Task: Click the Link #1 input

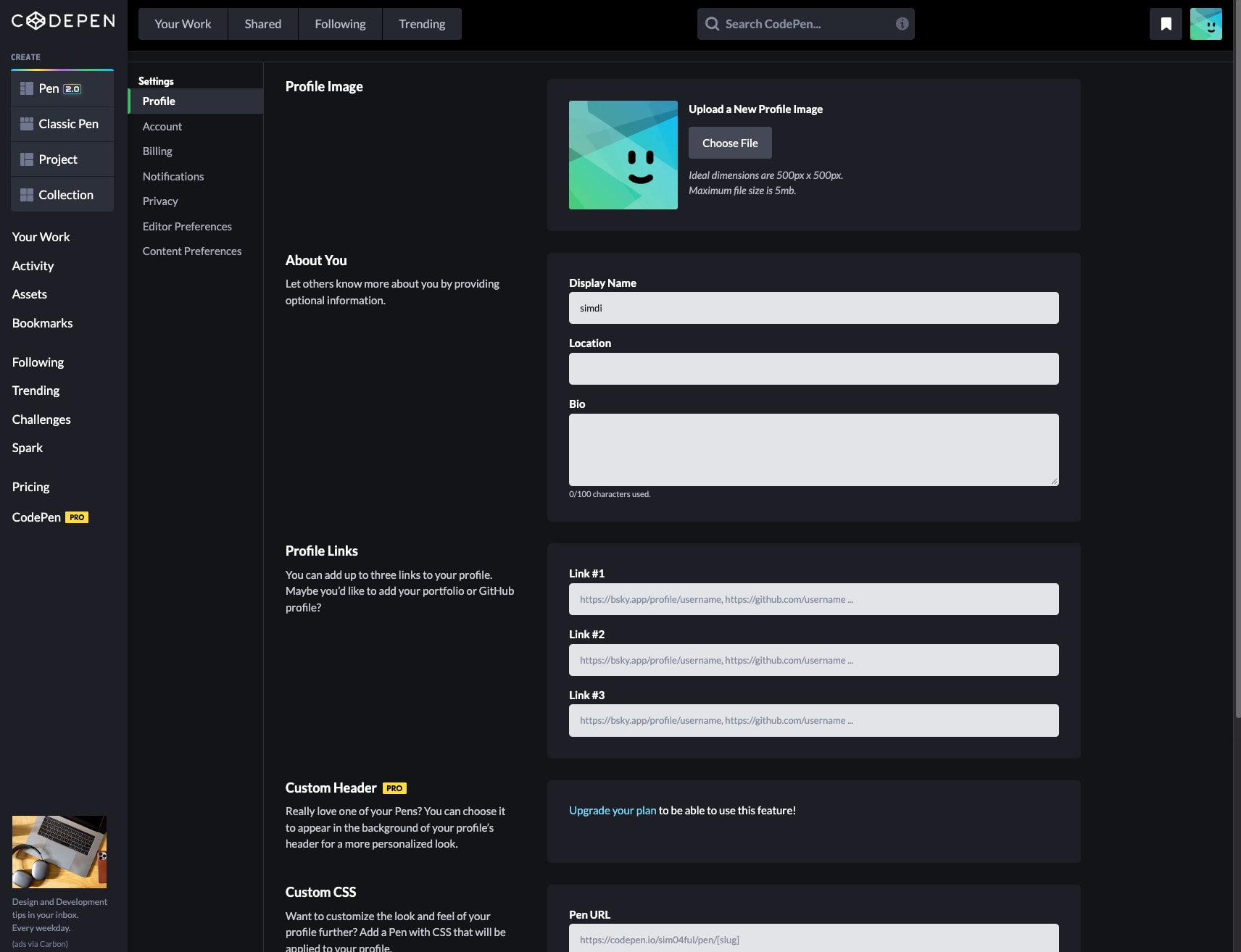Action: point(813,599)
